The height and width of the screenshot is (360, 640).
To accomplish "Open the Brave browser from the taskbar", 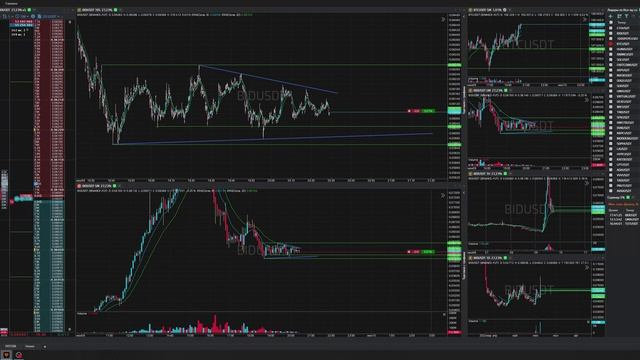I will [x=6, y=355].
